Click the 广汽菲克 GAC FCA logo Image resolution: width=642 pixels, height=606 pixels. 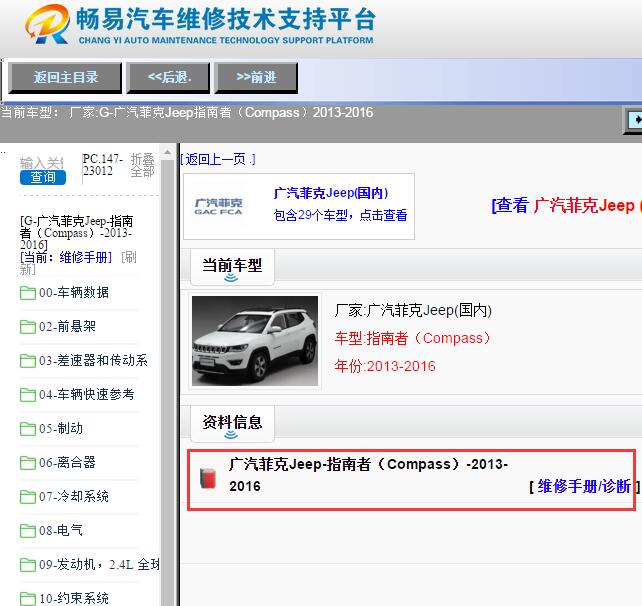click(x=218, y=206)
